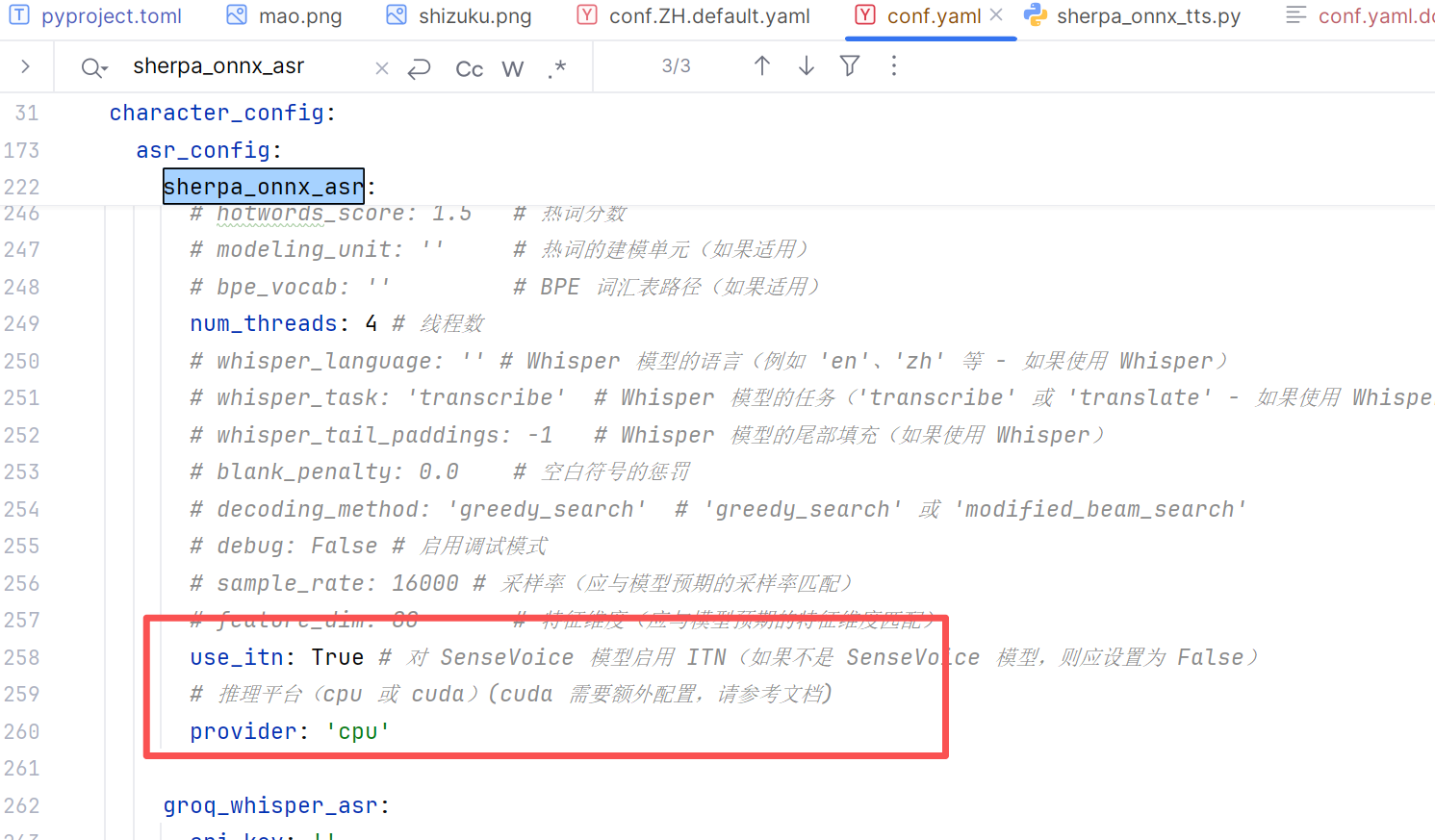Click the character_config breadcrumb line

coord(222,113)
